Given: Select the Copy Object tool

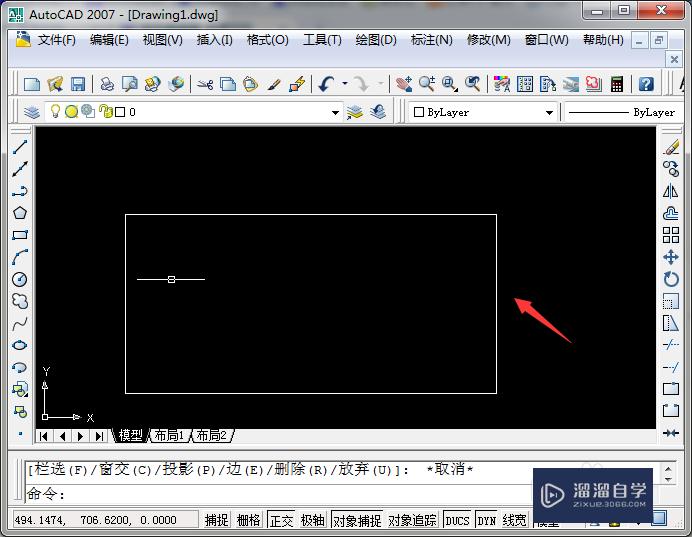Looking at the screenshot, I should pos(671,169).
